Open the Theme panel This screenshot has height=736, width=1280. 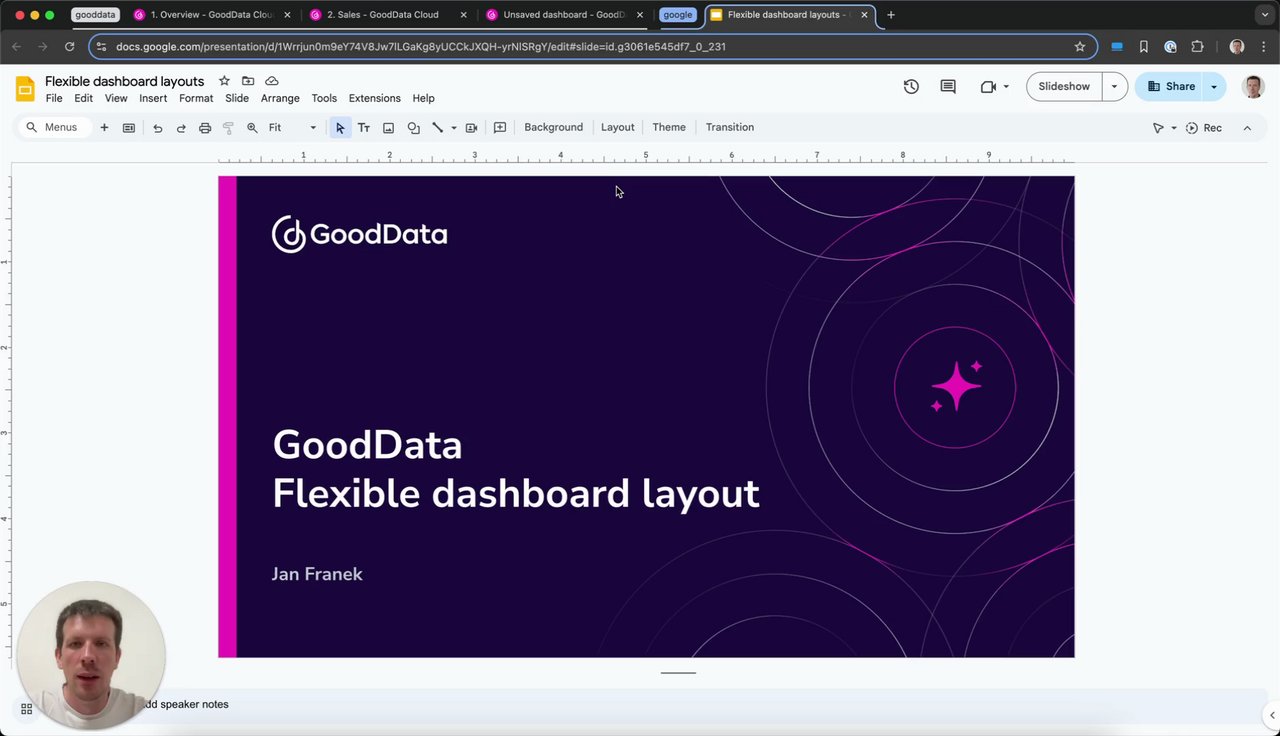pyautogui.click(x=669, y=128)
